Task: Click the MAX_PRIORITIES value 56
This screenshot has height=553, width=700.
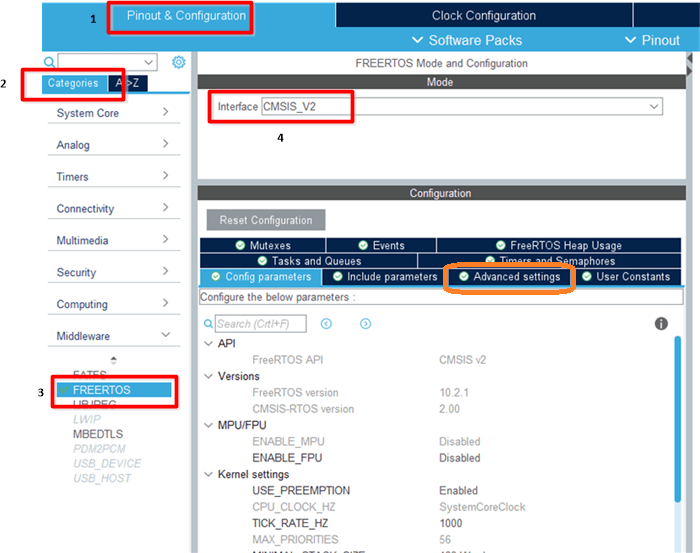Action: (x=445, y=540)
